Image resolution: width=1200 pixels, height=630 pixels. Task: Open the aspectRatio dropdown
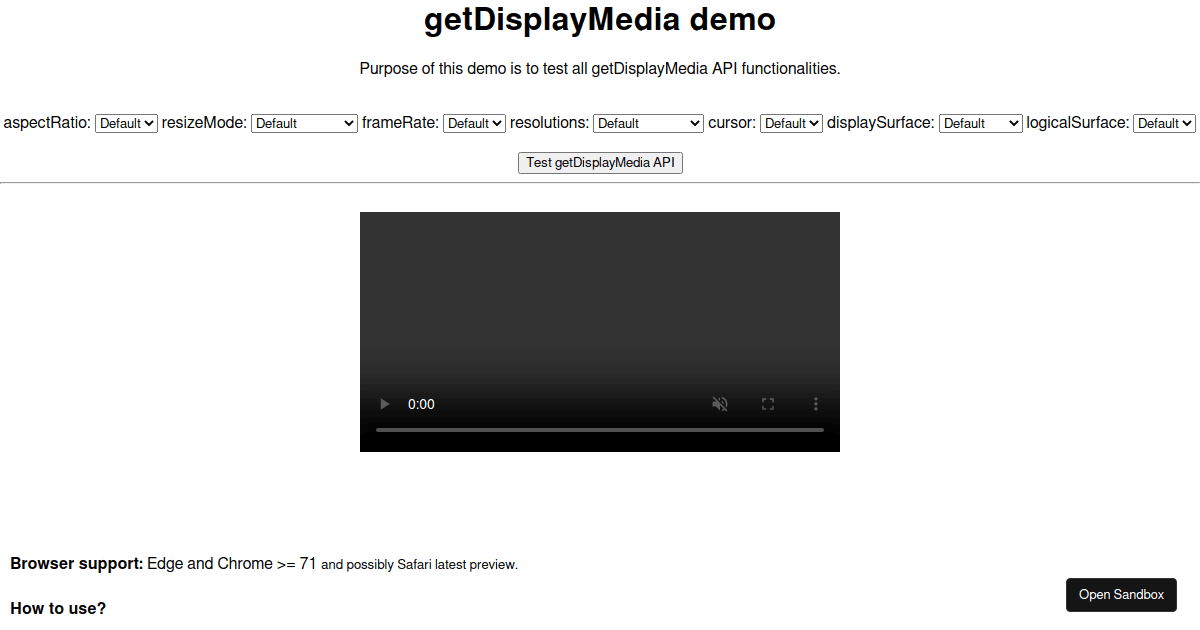point(126,123)
